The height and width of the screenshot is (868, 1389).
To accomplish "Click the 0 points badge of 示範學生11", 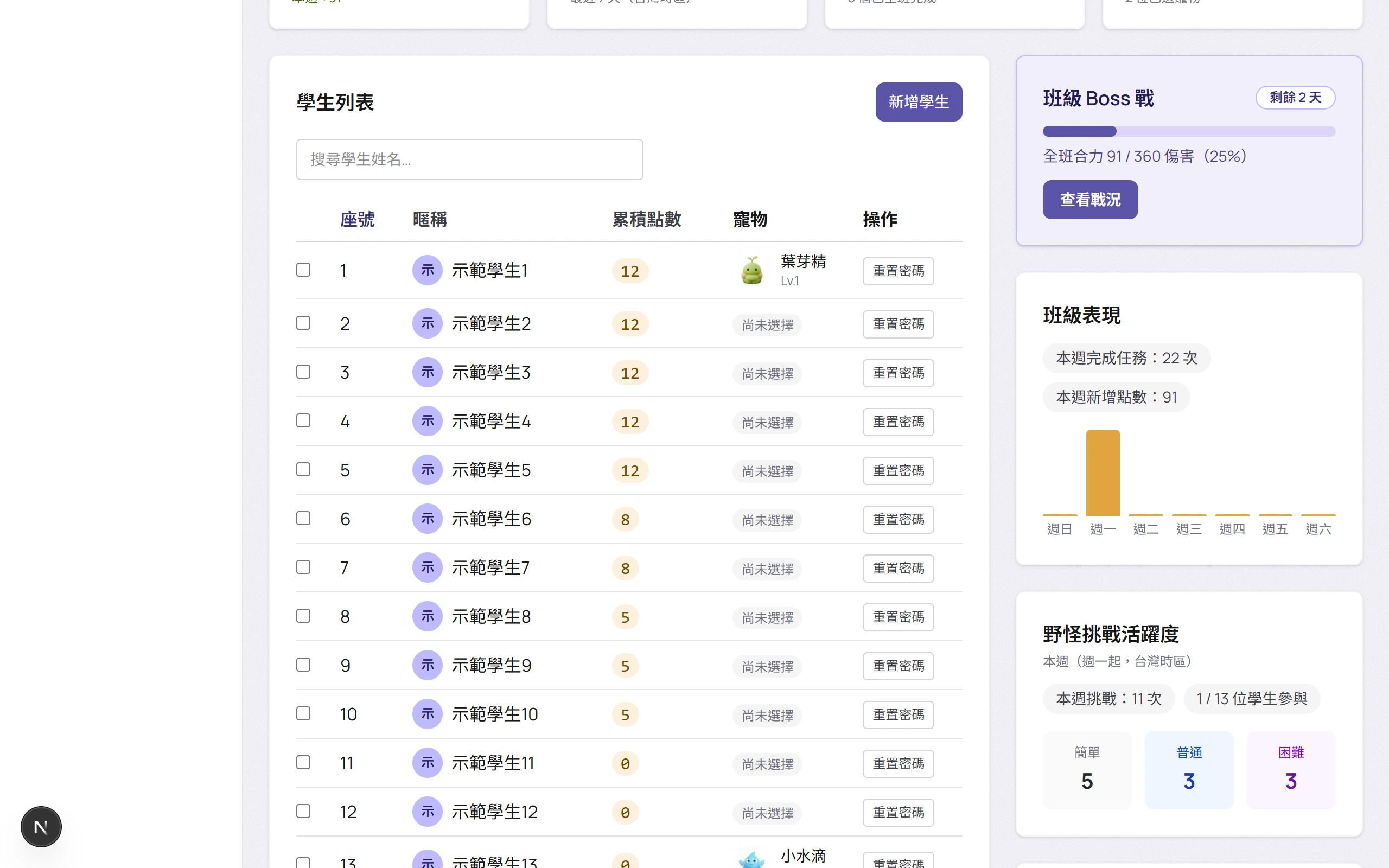I will coord(625,763).
